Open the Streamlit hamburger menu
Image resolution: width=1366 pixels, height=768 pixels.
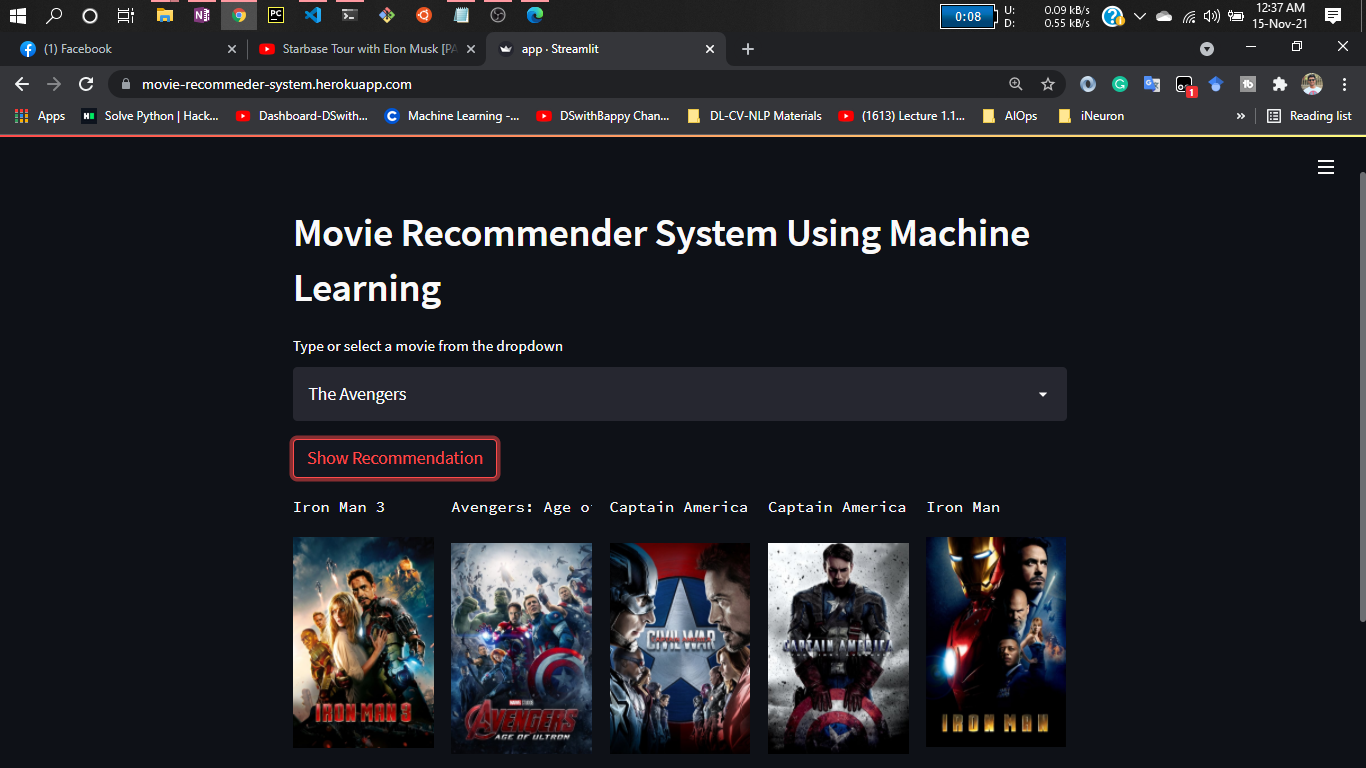tap(1326, 167)
